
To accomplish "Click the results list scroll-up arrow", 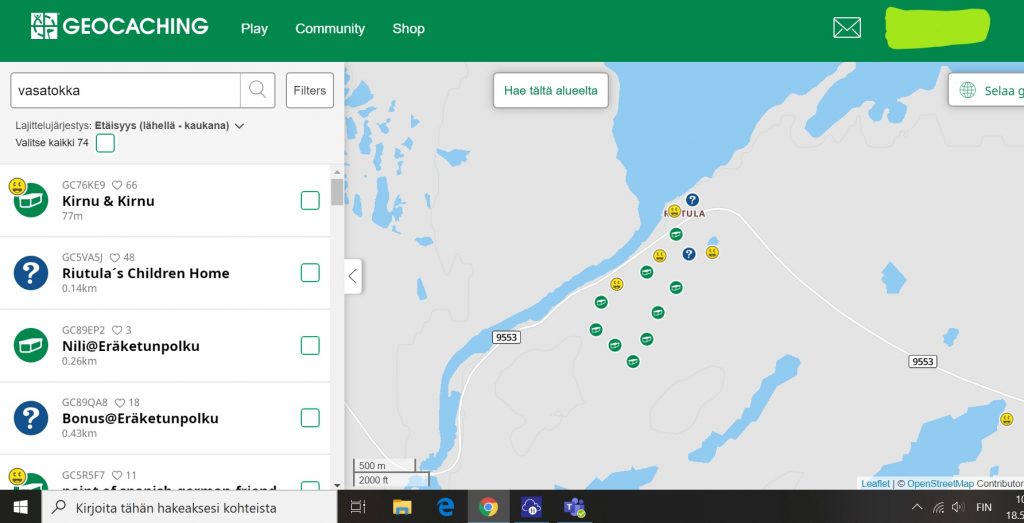I will tap(337, 172).
